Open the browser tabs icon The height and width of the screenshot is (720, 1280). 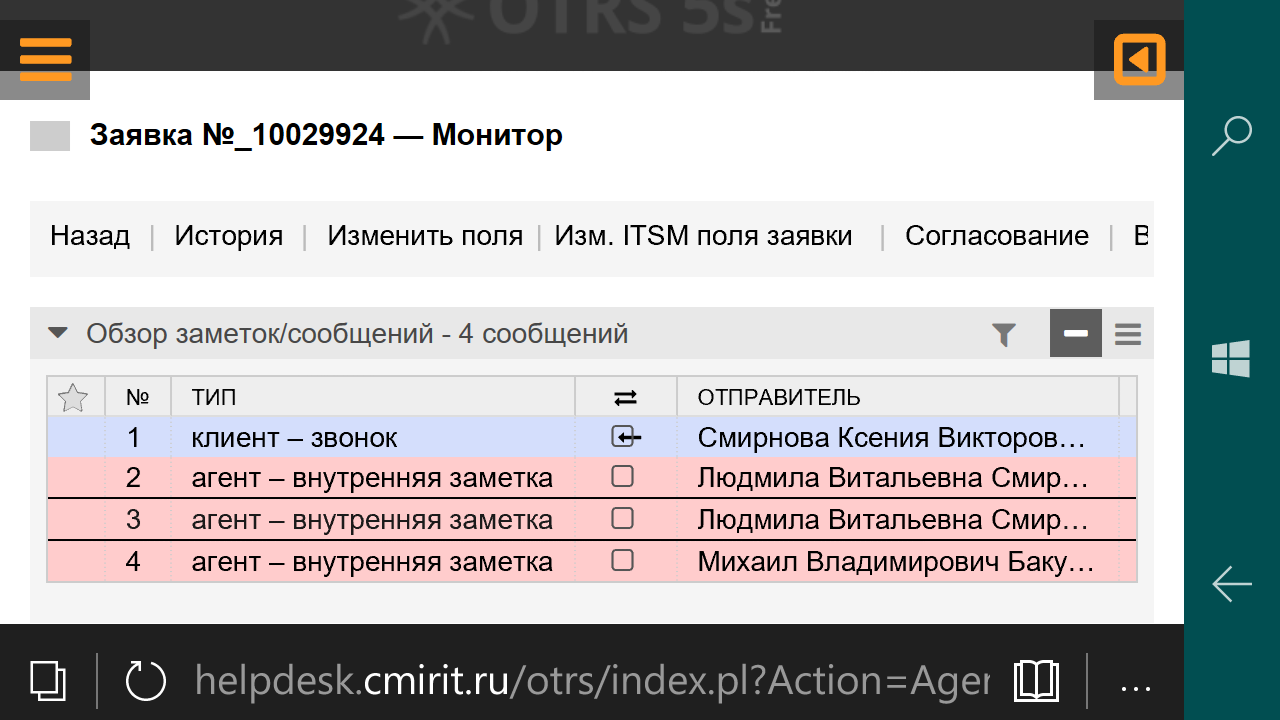(47, 681)
